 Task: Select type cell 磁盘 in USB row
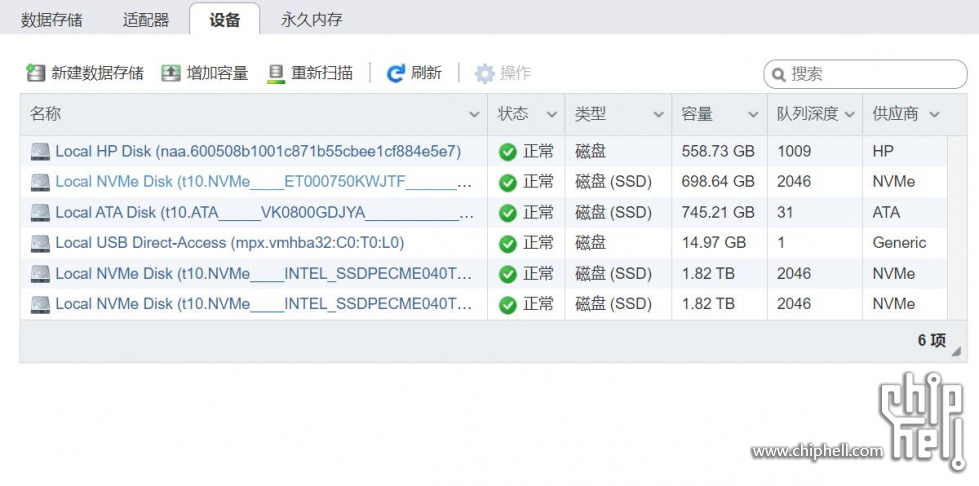coord(591,243)
